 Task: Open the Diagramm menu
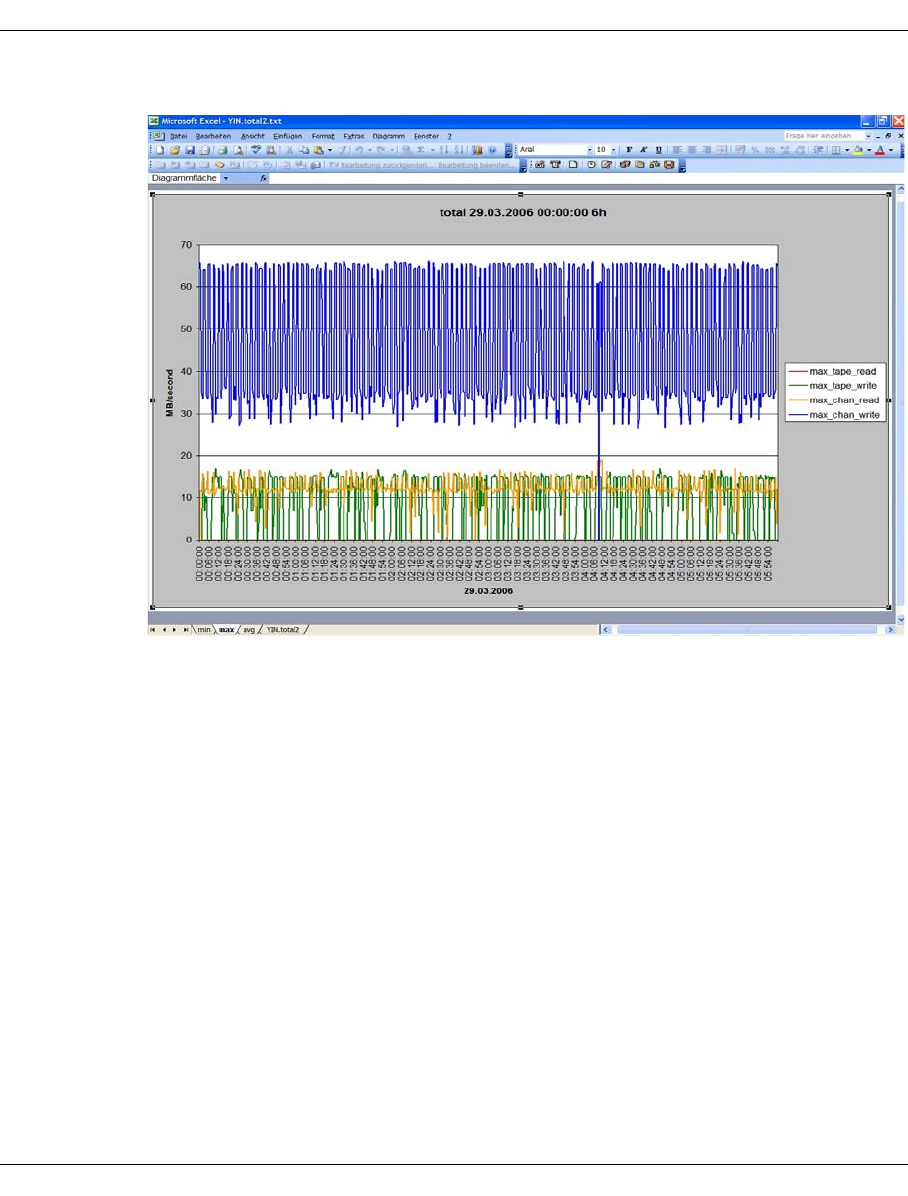388,136
